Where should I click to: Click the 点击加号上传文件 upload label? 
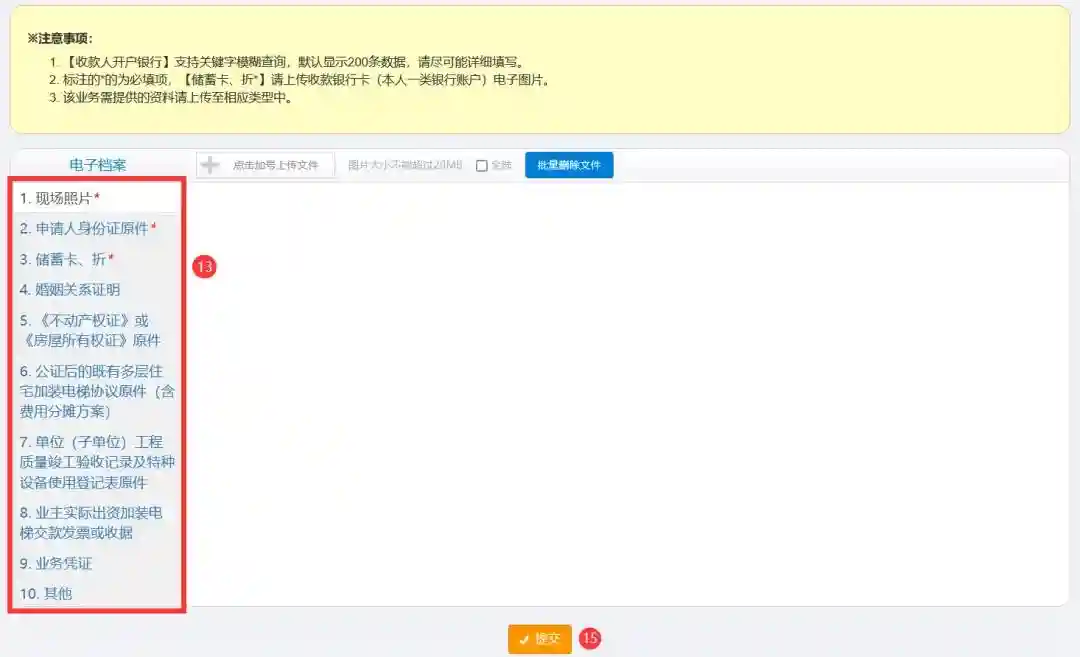pyautogui.click(x=275, y=165)
